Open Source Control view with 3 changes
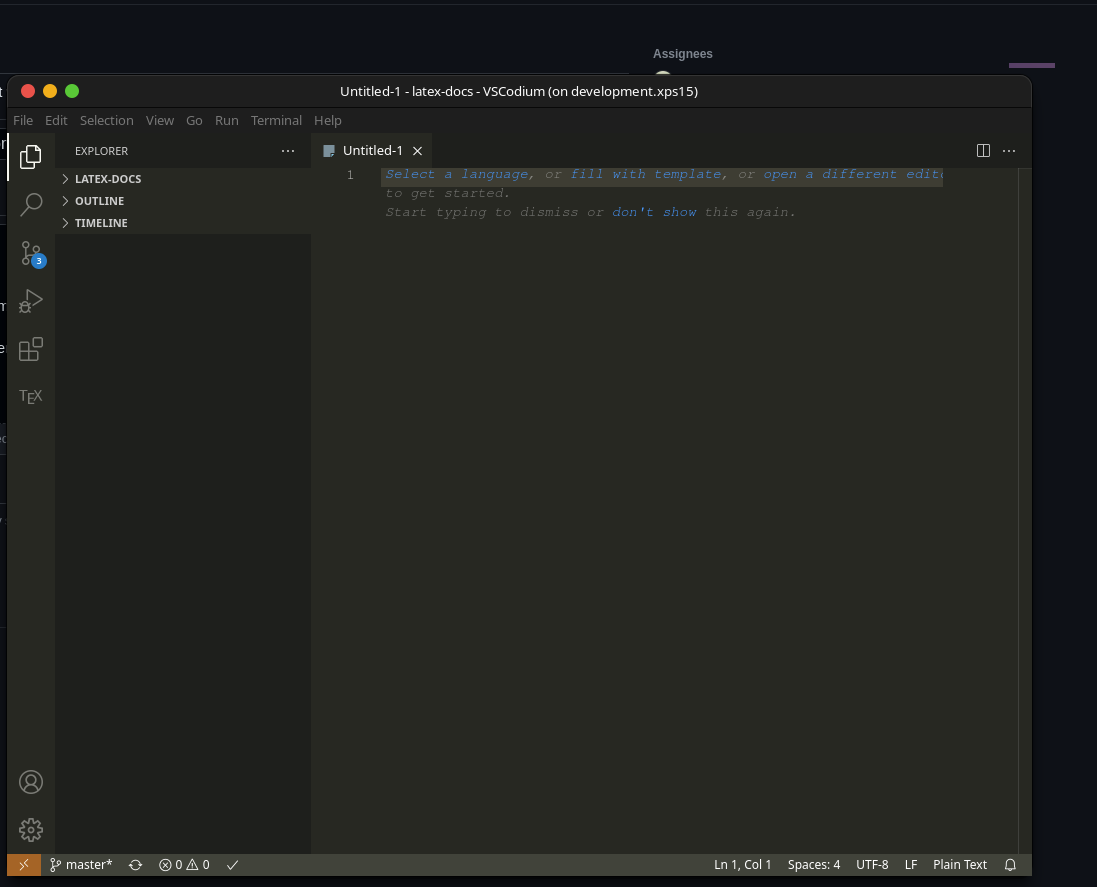This screenshot has height=887, width=1097. click(32, 254)
